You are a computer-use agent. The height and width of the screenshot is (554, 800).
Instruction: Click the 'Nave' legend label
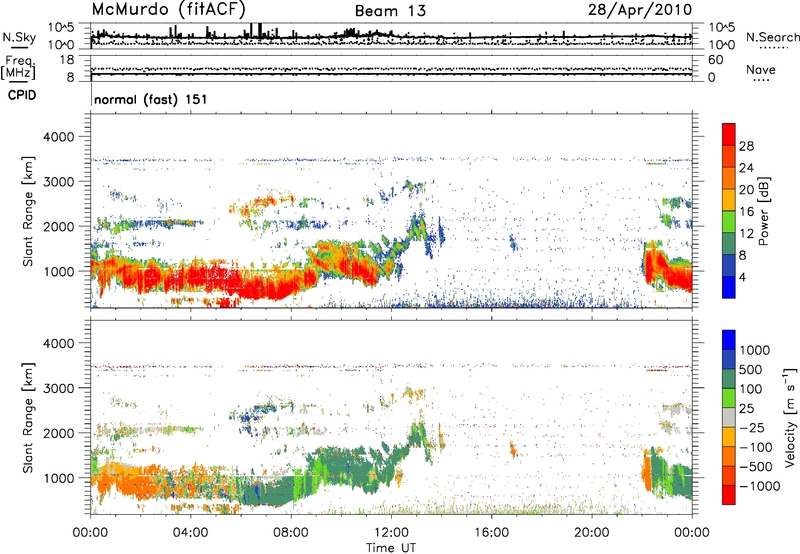point(761,69)
